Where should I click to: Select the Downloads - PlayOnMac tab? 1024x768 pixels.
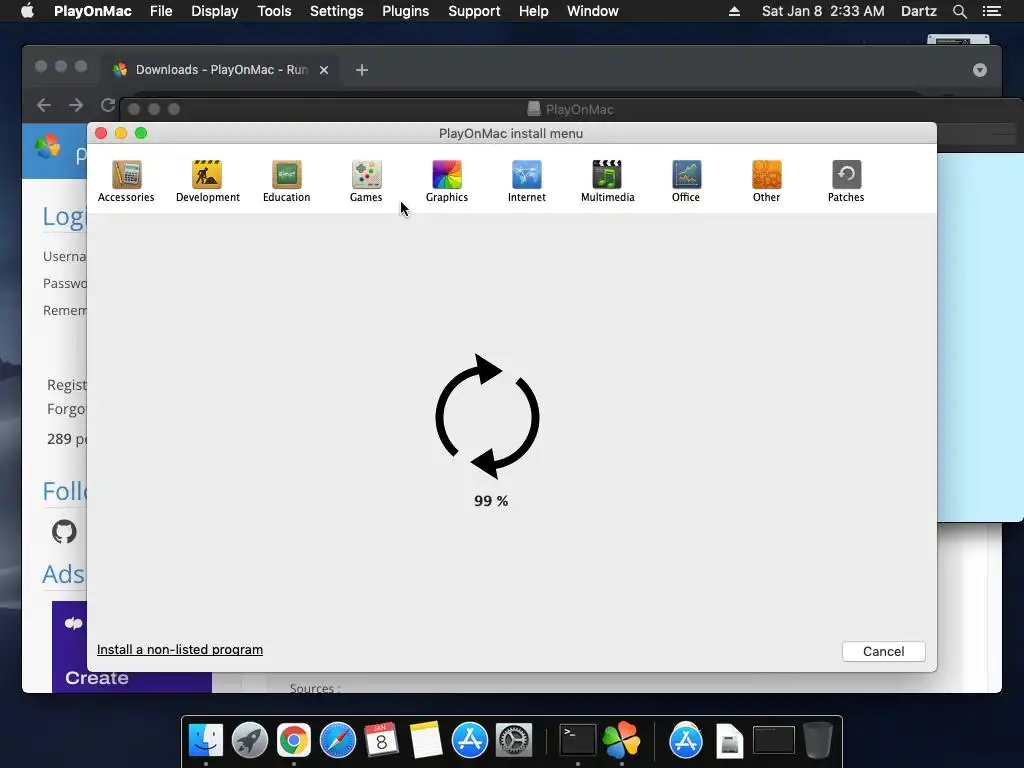click(219, 70)
